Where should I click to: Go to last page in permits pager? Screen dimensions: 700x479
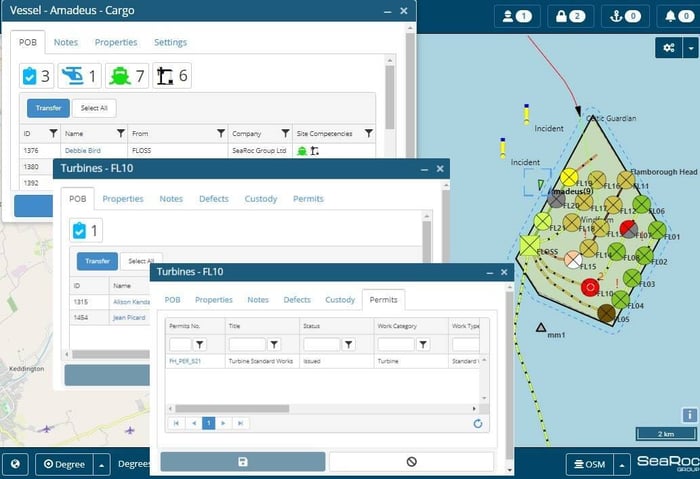(240, 423)
